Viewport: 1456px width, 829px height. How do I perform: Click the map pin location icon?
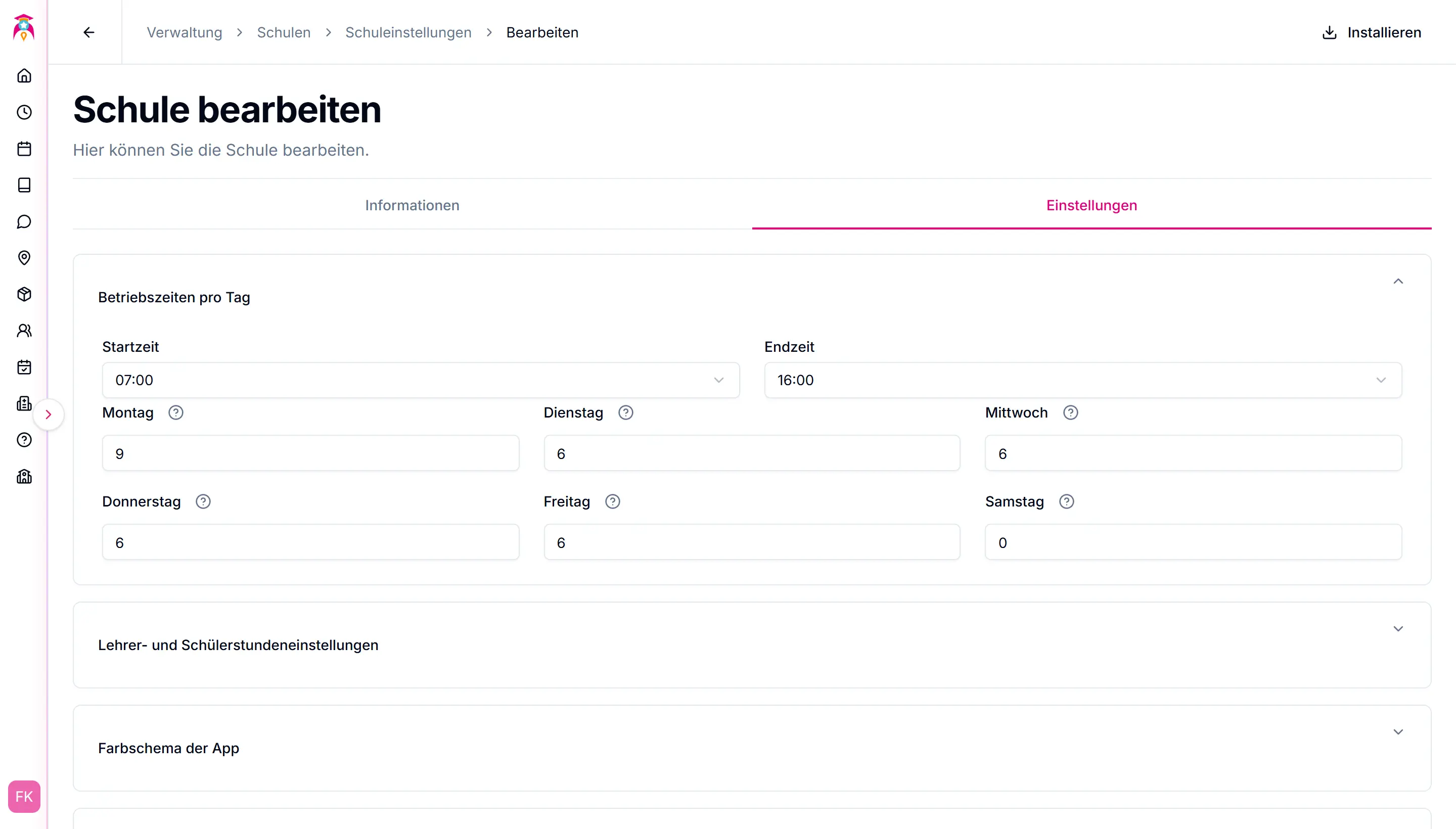coord(24,258)
